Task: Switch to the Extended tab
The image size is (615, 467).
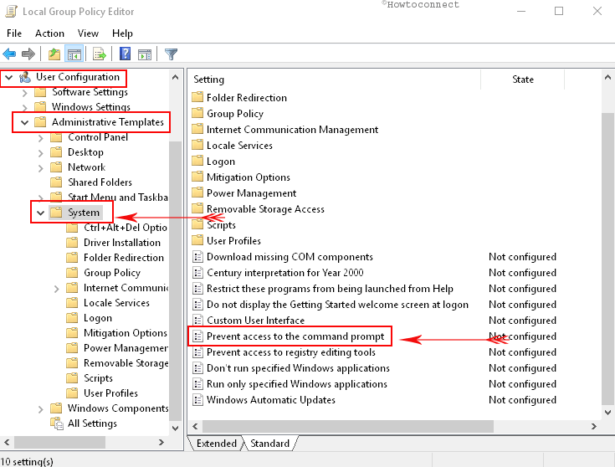Action: tap(216, 443)
